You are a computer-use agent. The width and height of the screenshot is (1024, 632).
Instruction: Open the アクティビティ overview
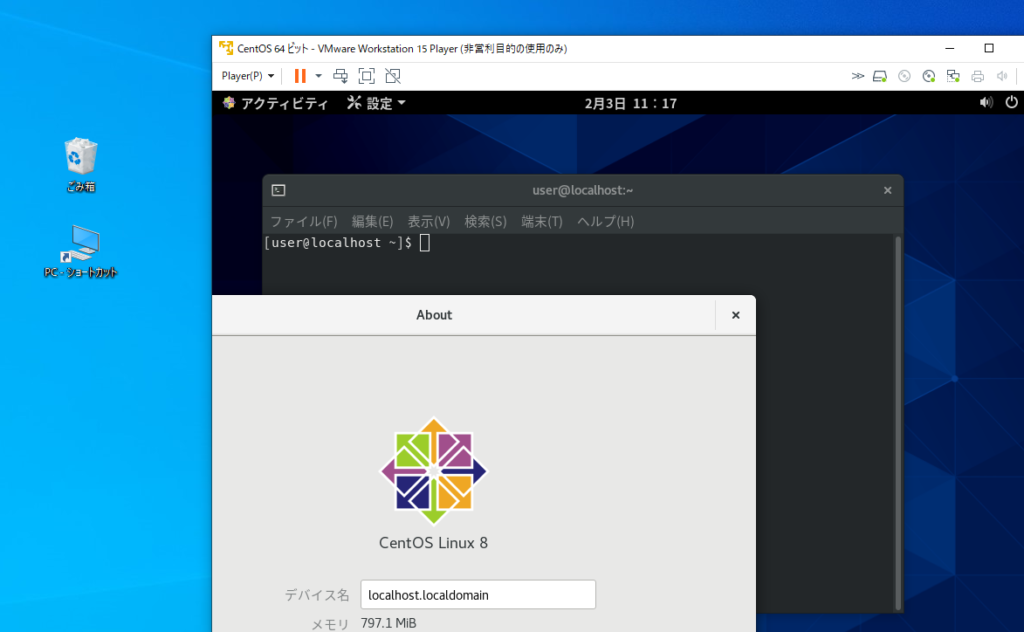coord(276,103)
